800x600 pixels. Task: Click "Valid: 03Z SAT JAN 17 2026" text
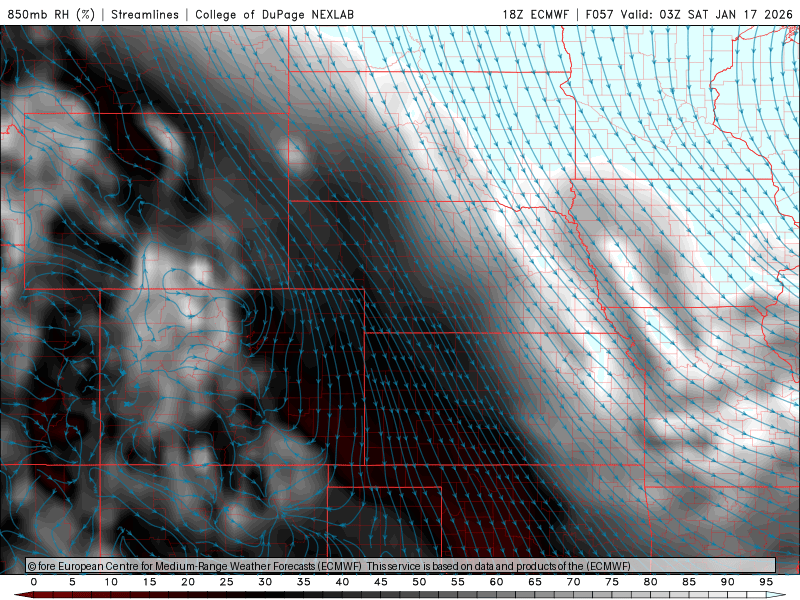[x=707, y=14]
